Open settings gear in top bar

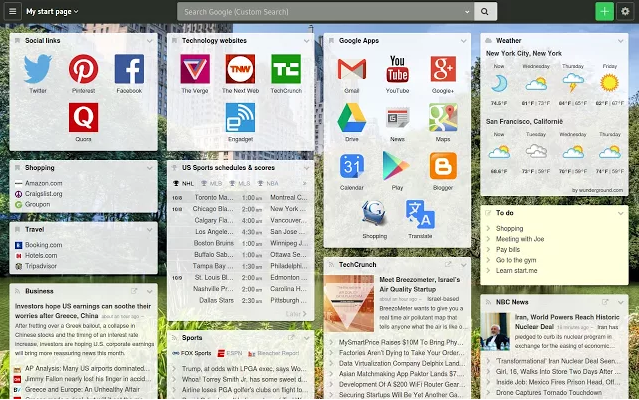click(x=626, y=11)
